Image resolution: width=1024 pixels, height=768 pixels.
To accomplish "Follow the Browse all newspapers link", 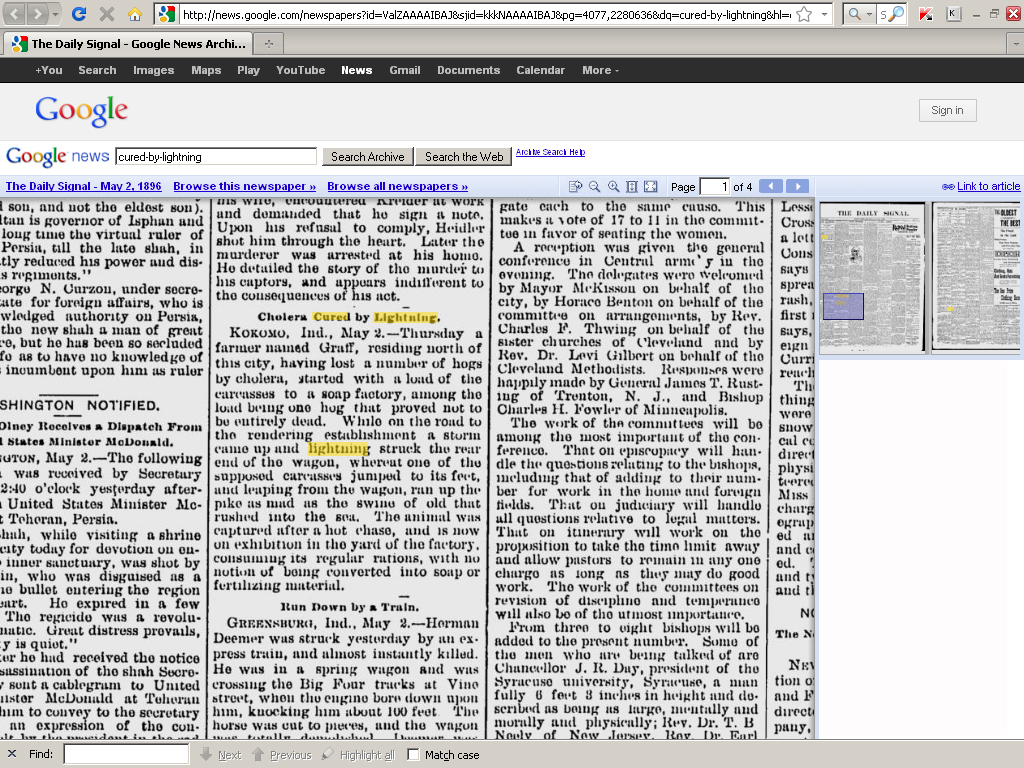I will [x=398, y=186].
